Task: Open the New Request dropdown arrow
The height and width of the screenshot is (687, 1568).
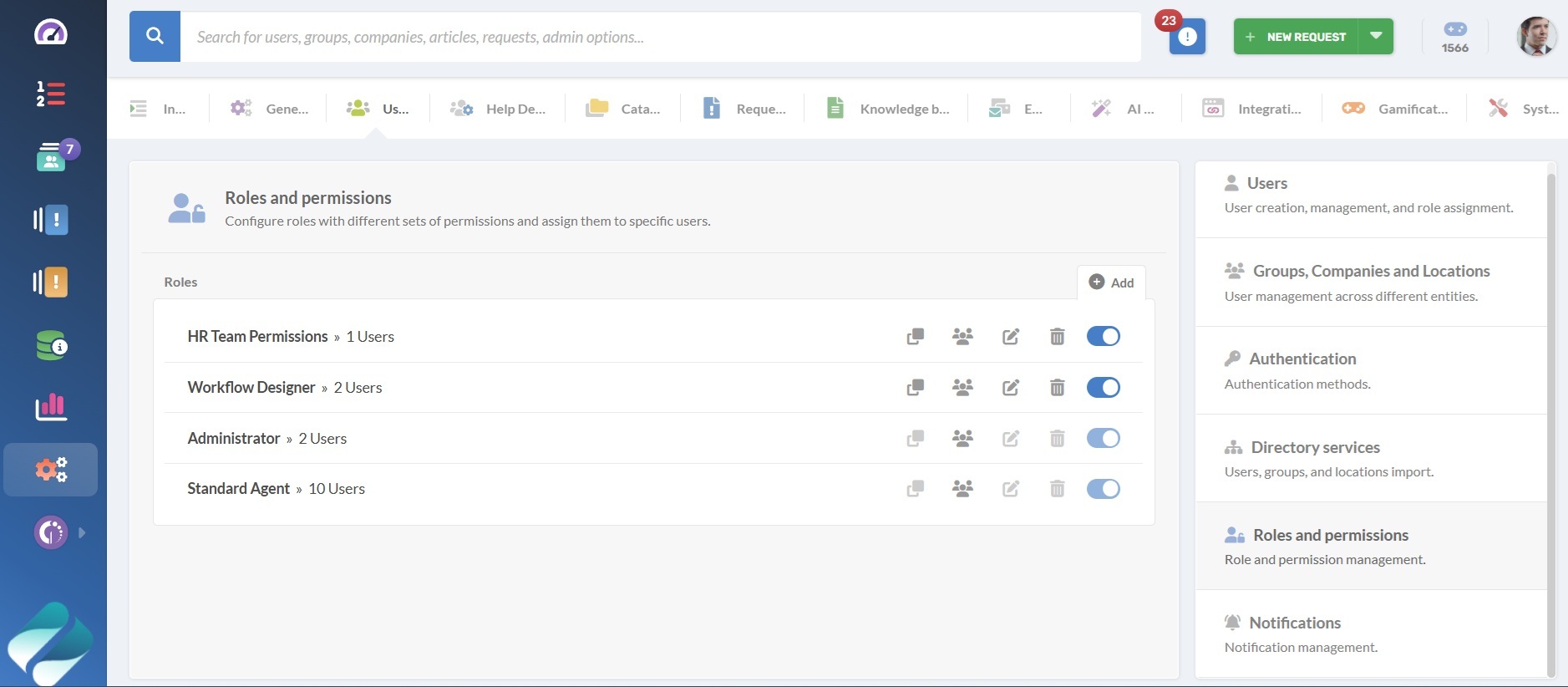Action: [x=1376, y=37]
